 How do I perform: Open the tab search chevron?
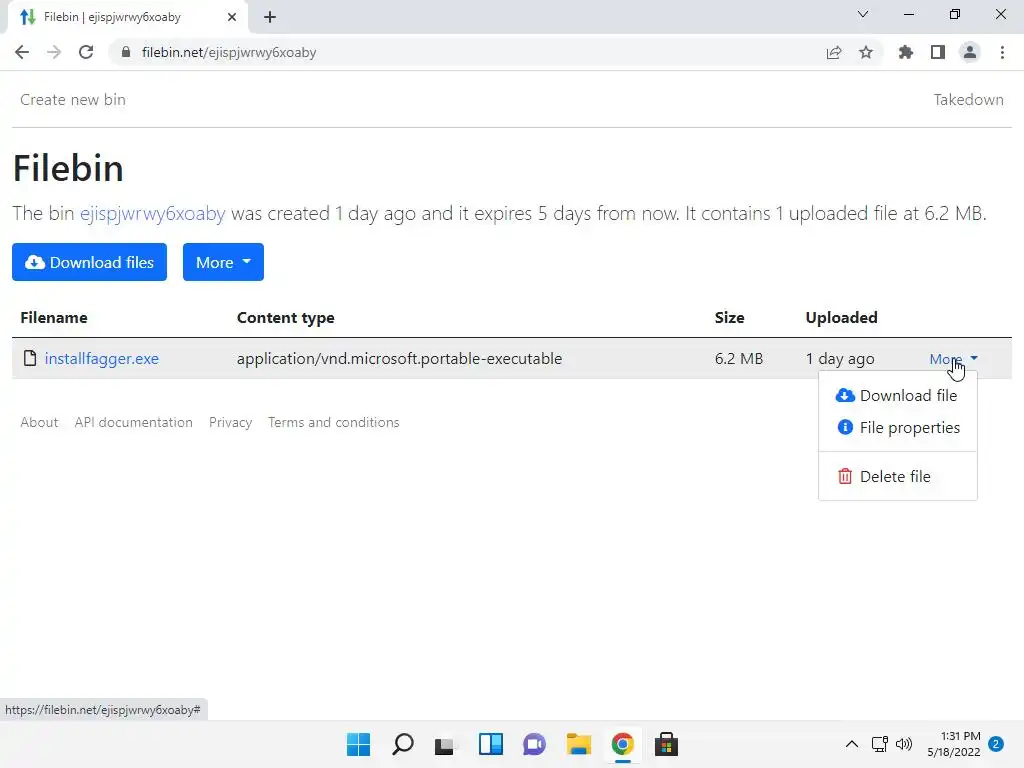tap(863, 14)
